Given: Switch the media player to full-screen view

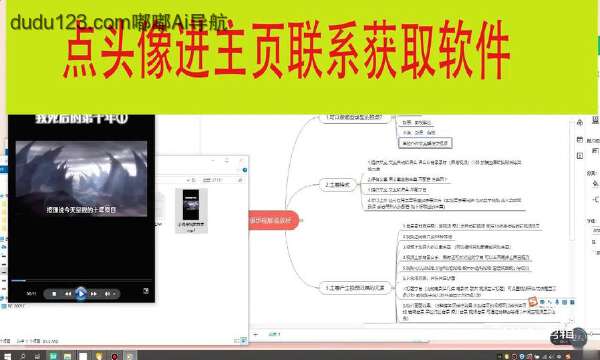Looking at the screenshot, I should [146, 291].
